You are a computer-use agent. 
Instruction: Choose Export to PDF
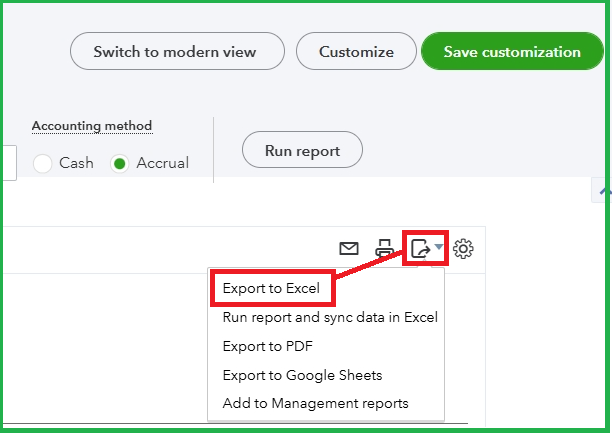pyautogui.click(x=268, y=346)
